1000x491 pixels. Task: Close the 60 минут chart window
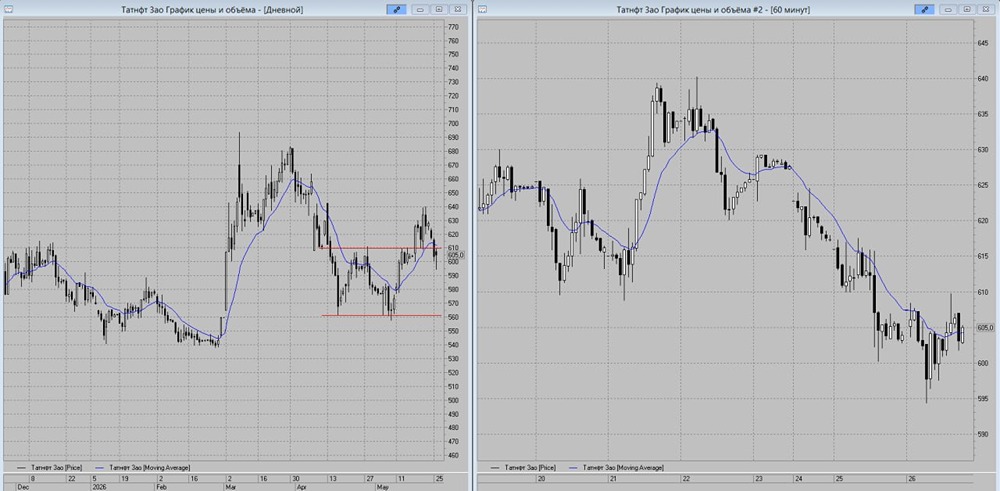point(985,10)
